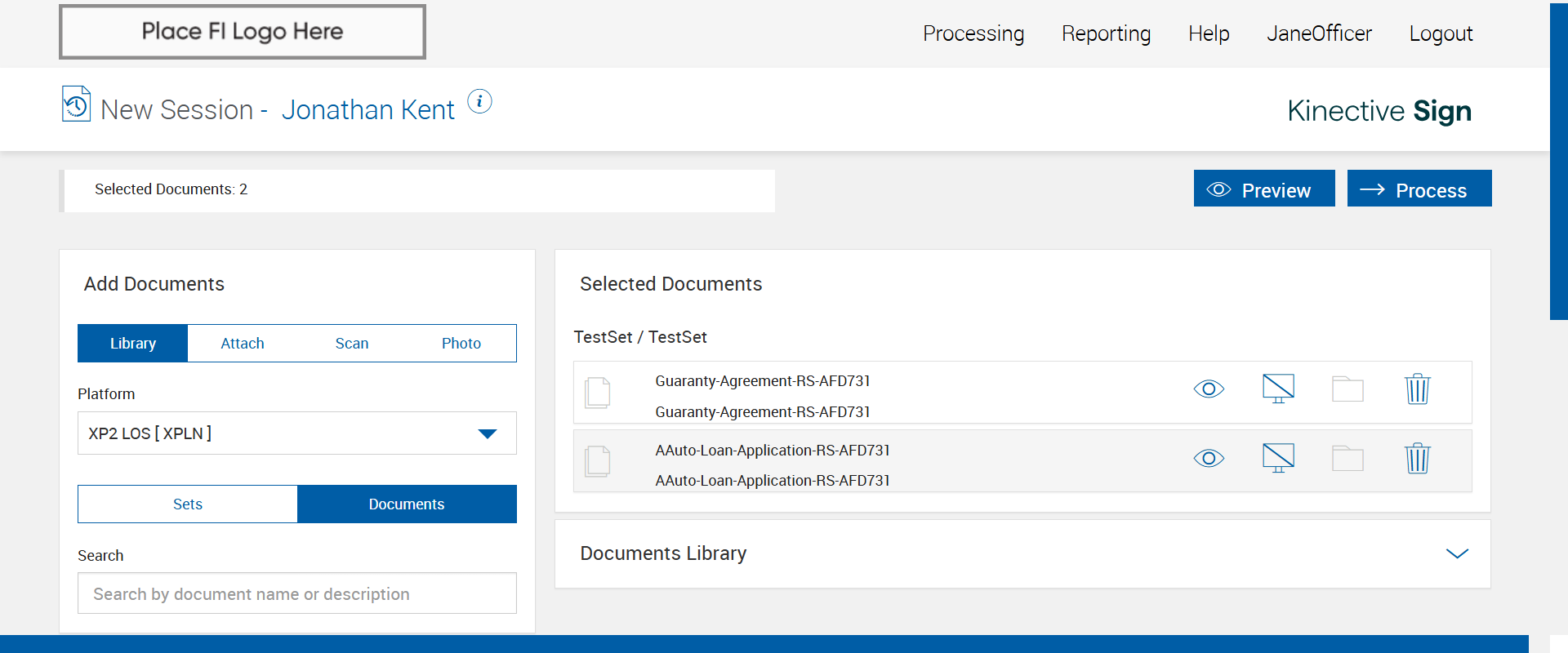Click the monitor icon for Guaranty-Agreement row

point(1278,389)
